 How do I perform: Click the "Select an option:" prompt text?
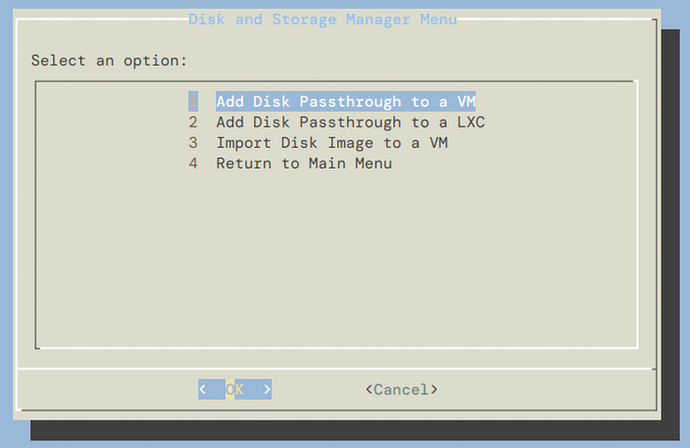pyautogui.click(x=109, y=60)
